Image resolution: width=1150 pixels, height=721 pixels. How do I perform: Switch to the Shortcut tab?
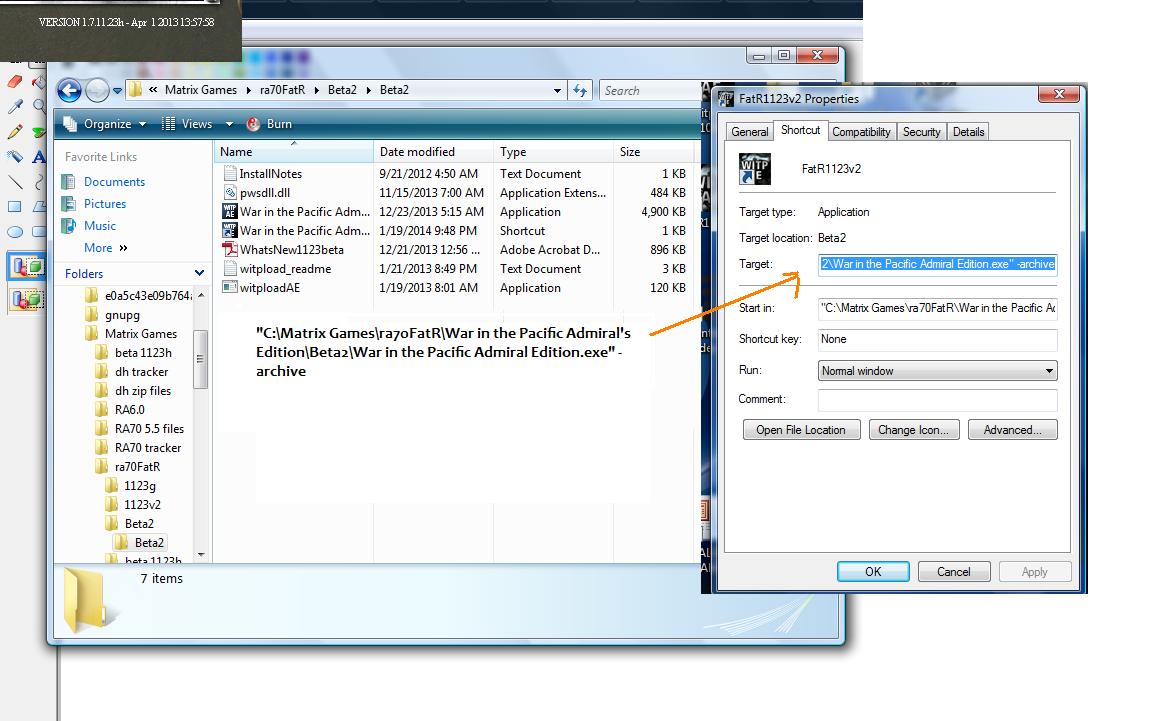[800, 130]
